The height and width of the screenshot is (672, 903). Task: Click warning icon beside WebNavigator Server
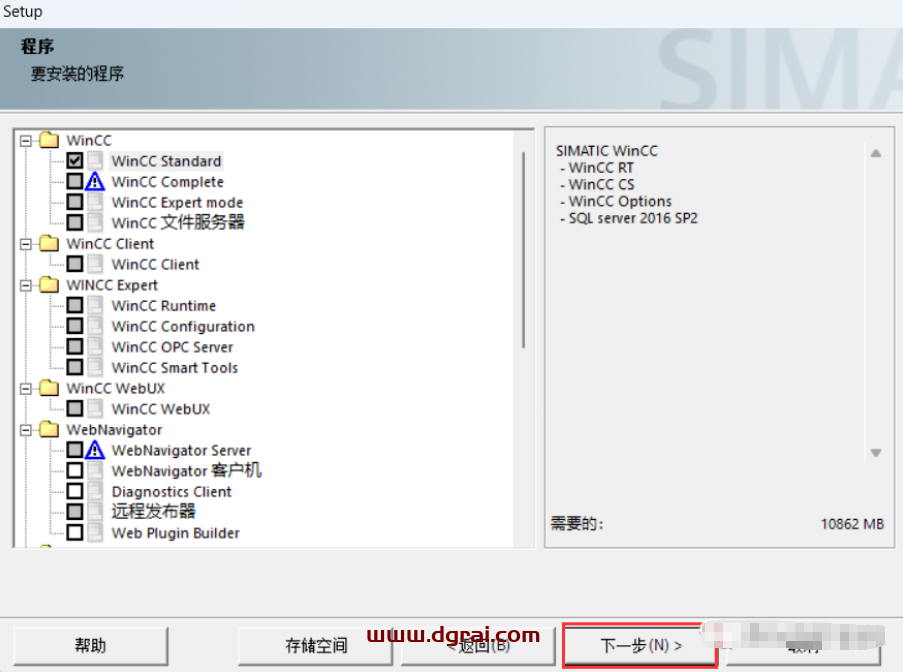tap(95, 450)
